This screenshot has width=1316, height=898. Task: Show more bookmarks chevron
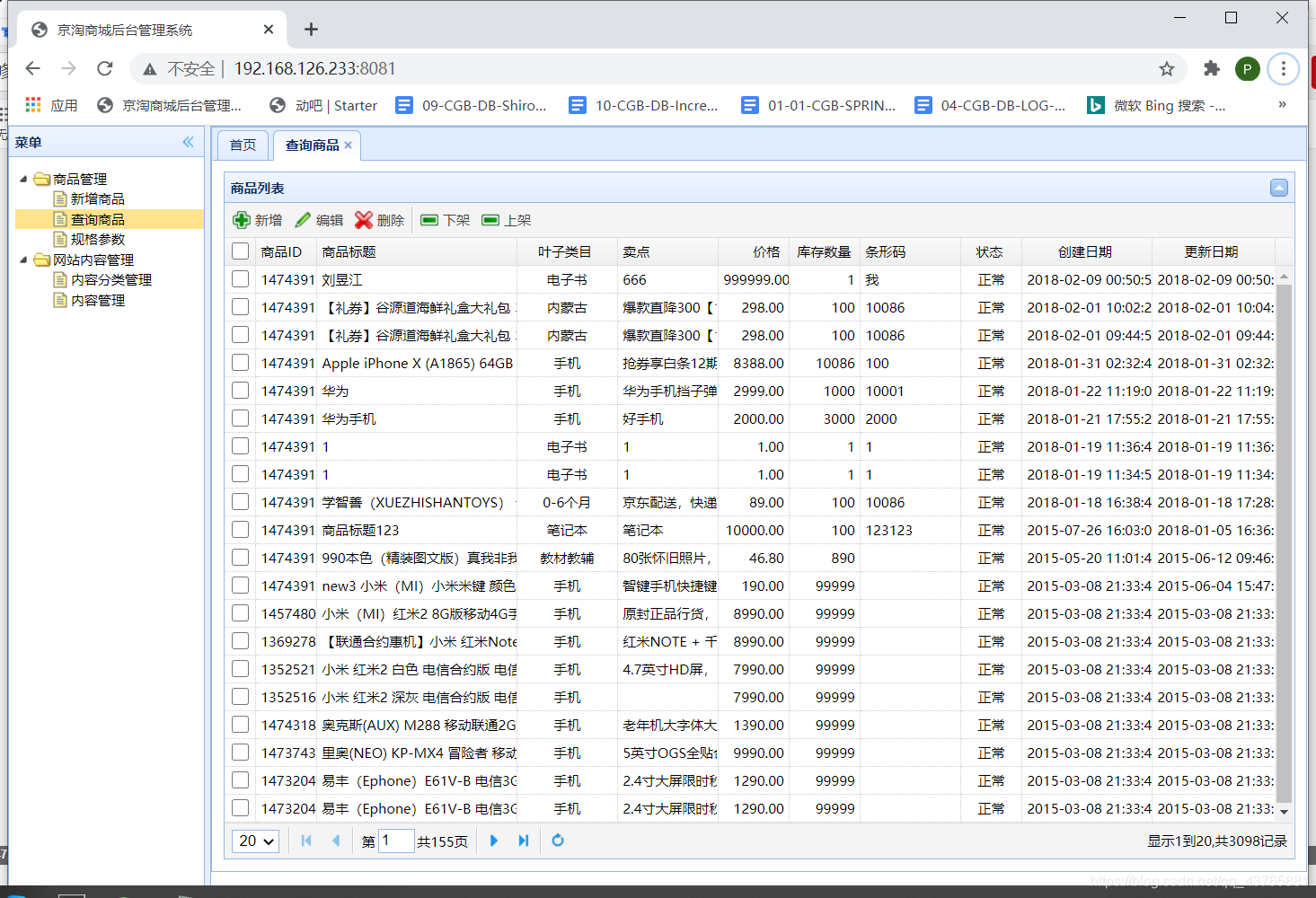coord(1282,104)
